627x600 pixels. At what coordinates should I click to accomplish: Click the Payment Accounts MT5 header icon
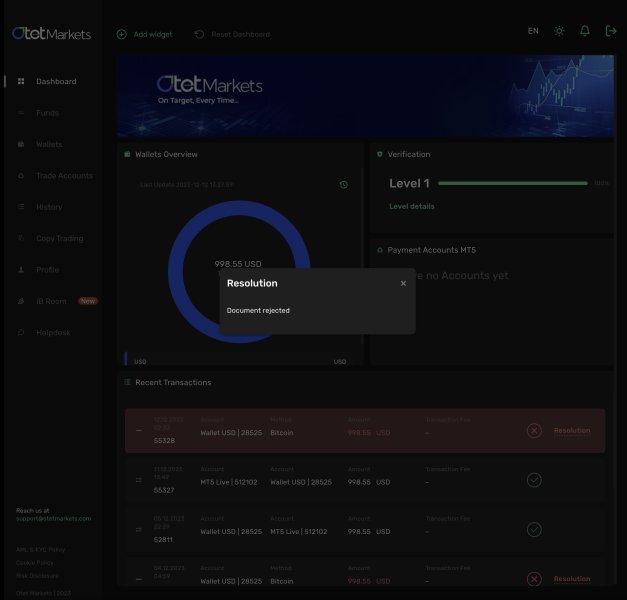coord(379,250)
